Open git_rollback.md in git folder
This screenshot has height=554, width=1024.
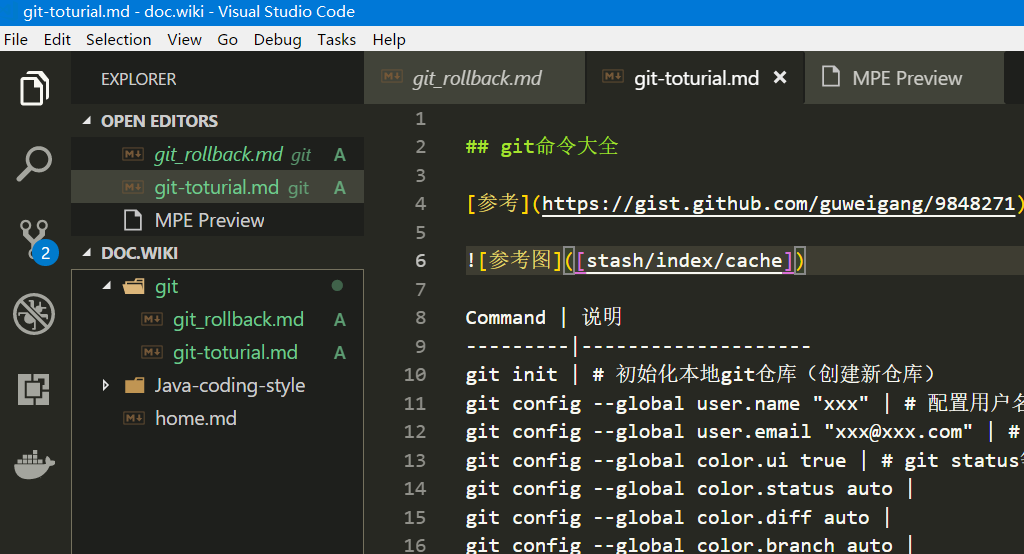(217, 319)
